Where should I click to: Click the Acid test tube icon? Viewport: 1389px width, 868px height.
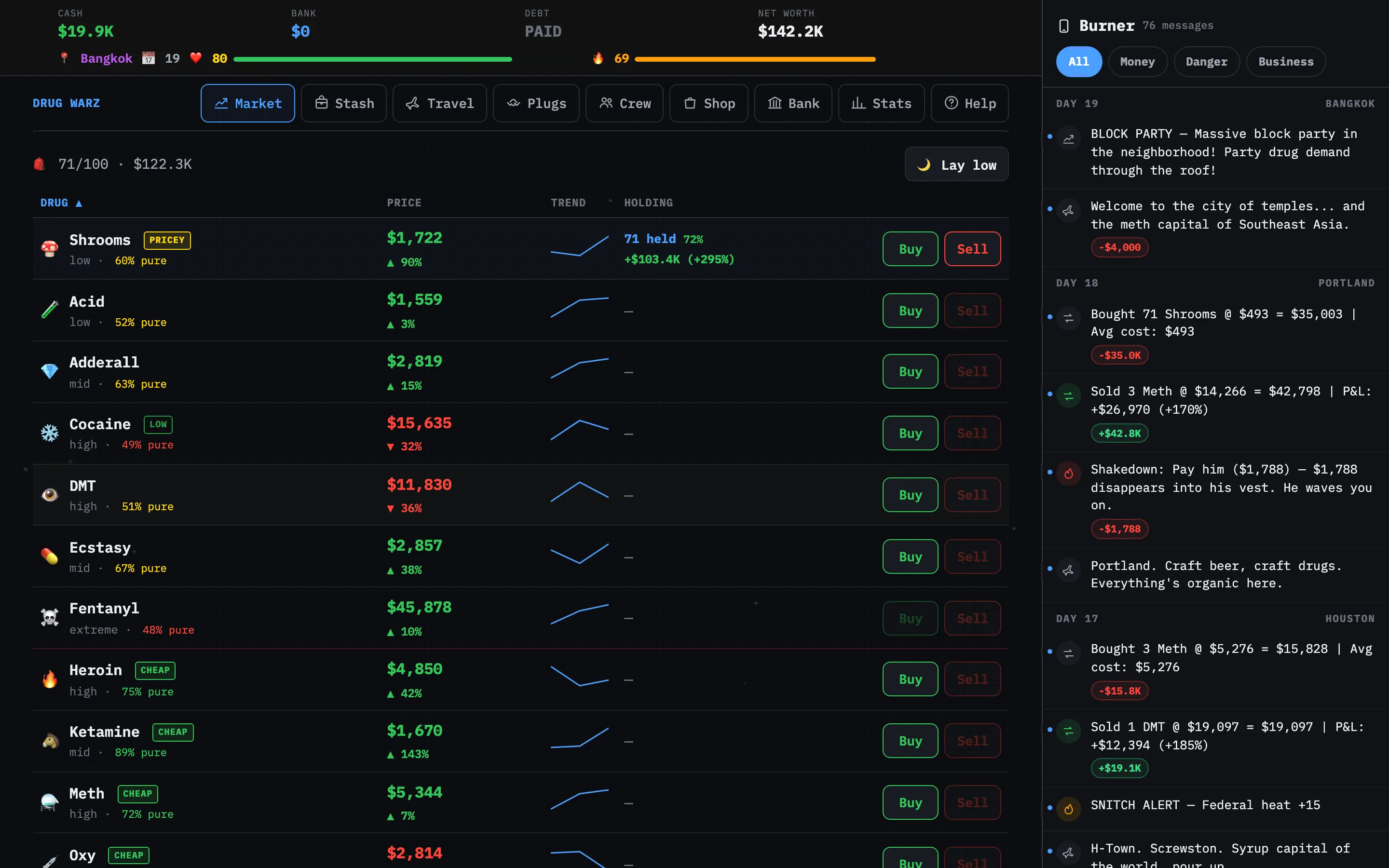point(50,310)
